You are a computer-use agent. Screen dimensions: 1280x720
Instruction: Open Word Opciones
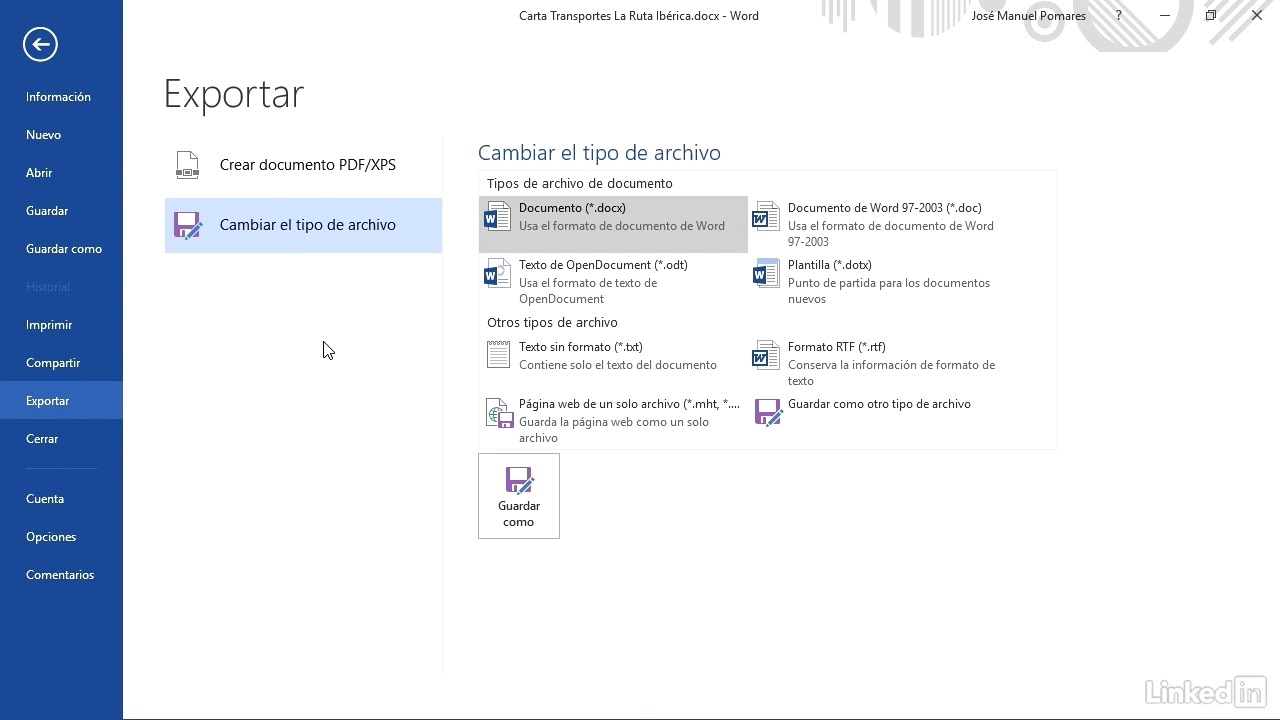click(x=61, y=537)
